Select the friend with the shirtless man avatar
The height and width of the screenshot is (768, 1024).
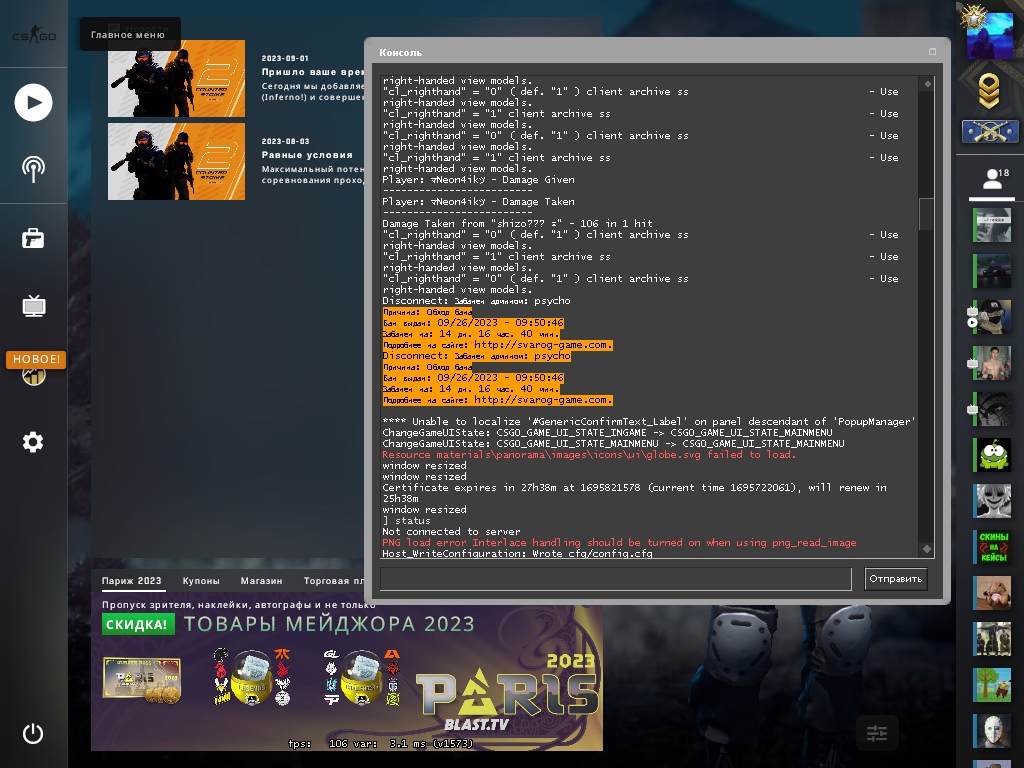pyautogui.click(x=993, y=362)
